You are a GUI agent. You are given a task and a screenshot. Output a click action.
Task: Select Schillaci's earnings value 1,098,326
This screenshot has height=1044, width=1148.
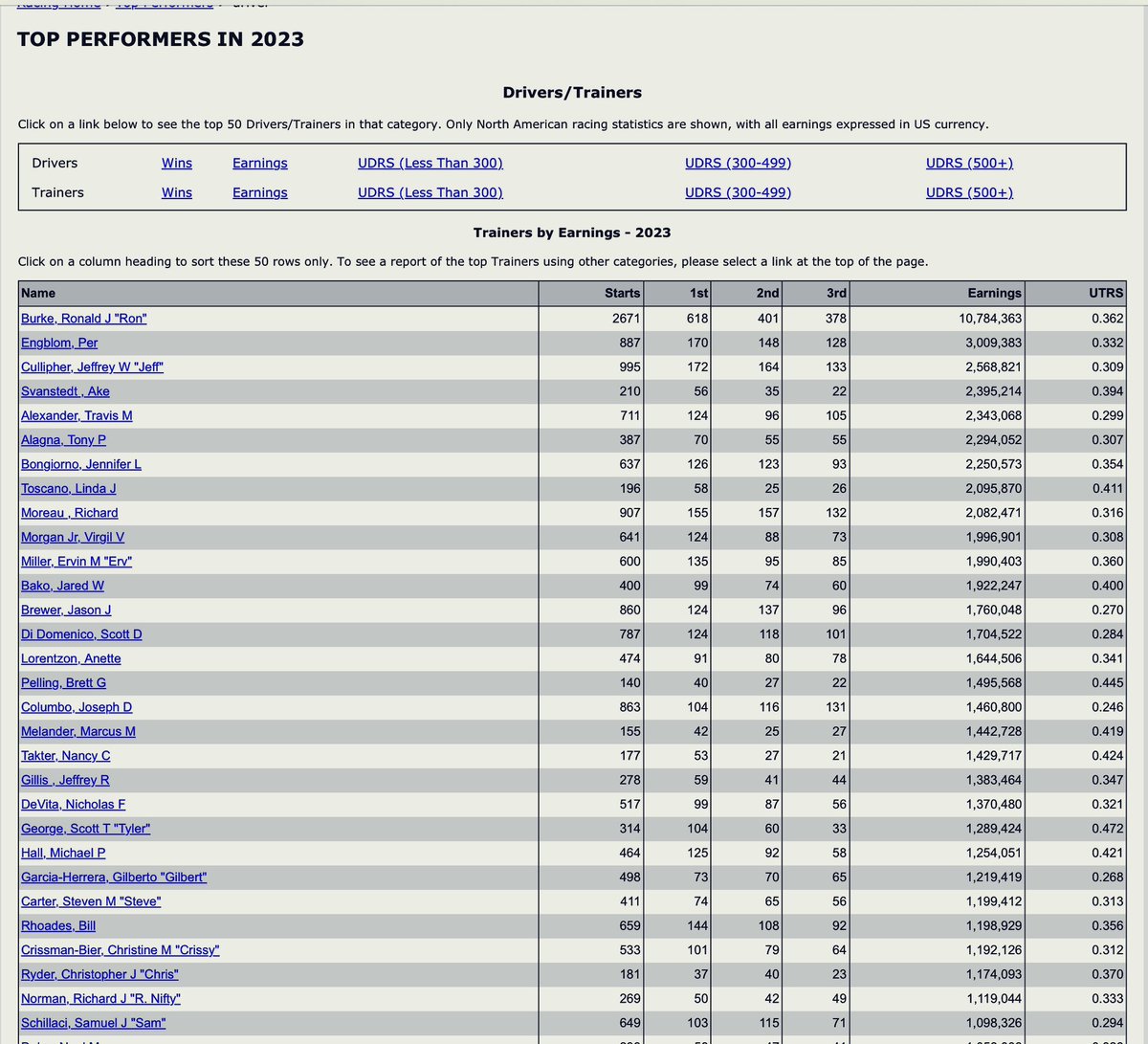[994, 1023]
